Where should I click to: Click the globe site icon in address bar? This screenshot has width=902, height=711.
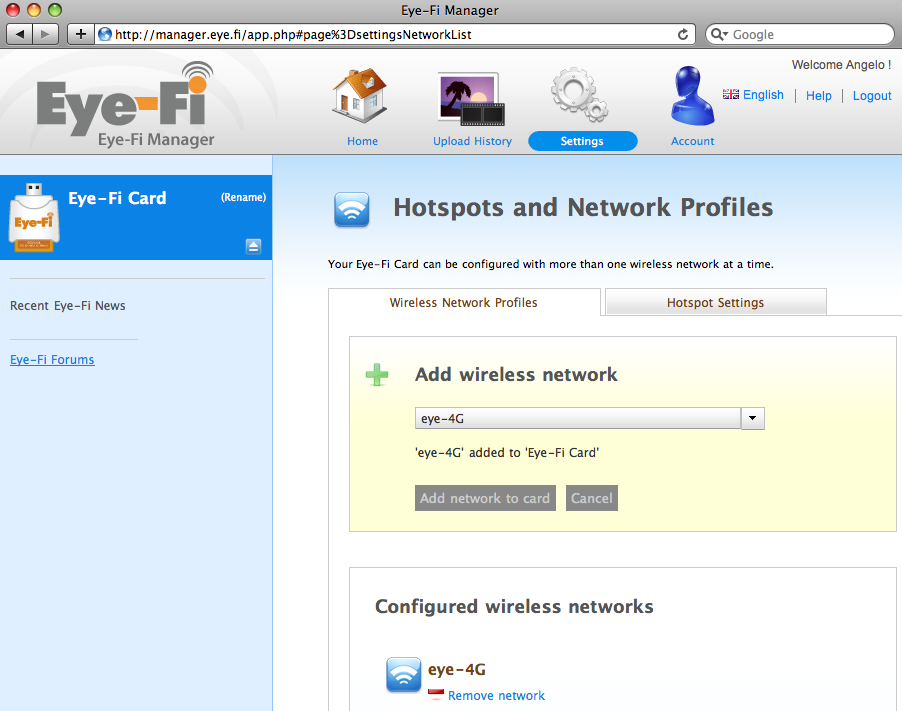(105, 35)
